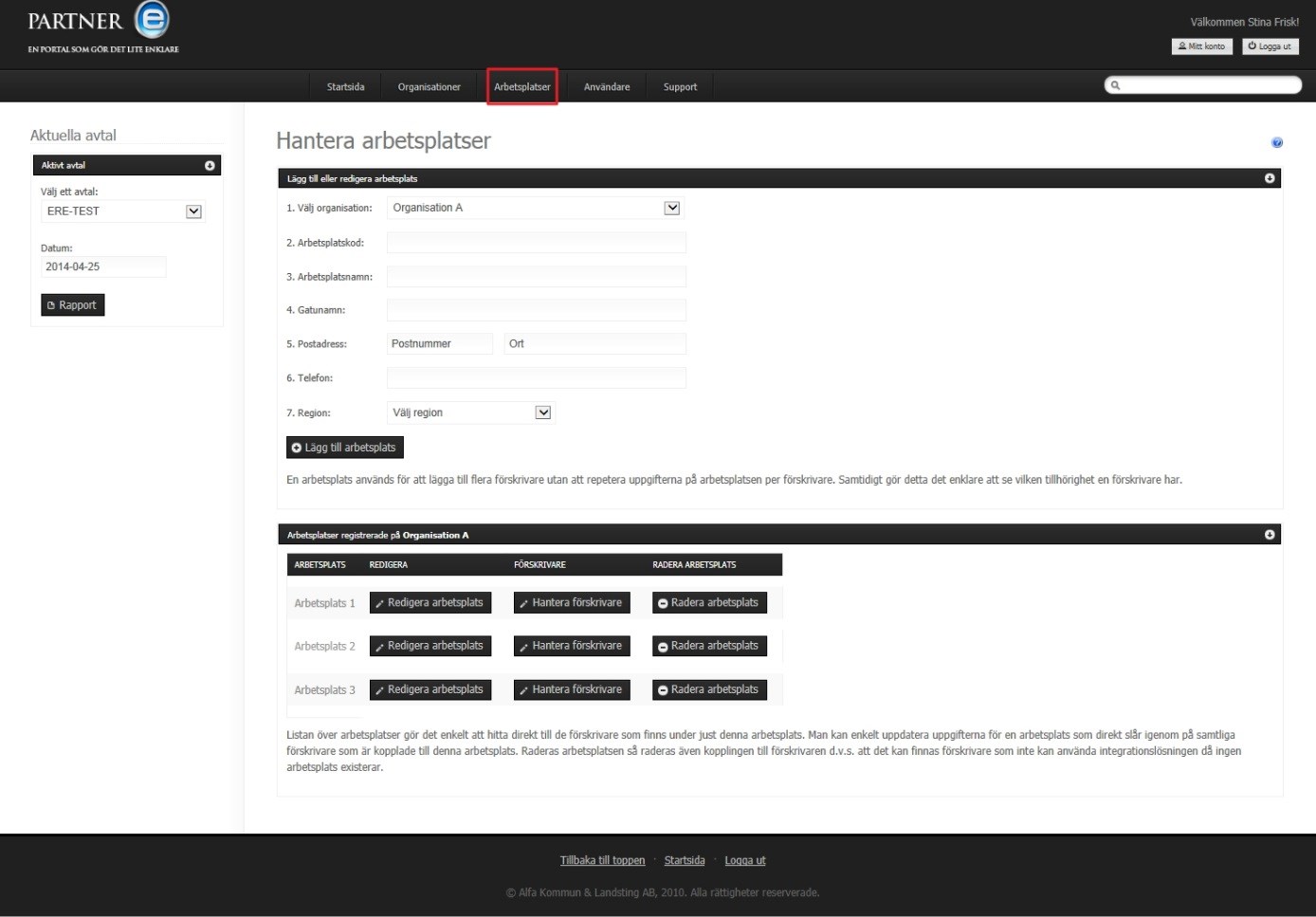Image resolution: width=1316 pixels, height=917 pixels.
Task: Collapse the Aktivt avtal panel icon
Action: click(210, 166)
